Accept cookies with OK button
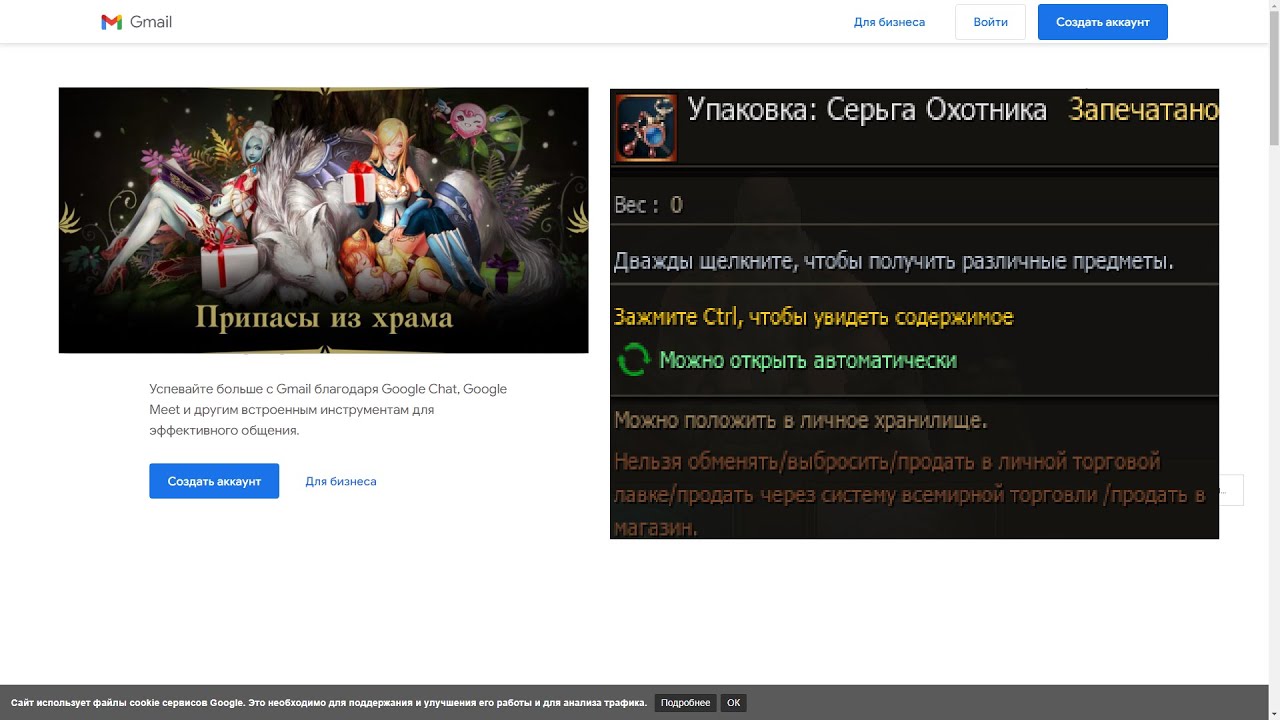 click(x=734, y=703)
